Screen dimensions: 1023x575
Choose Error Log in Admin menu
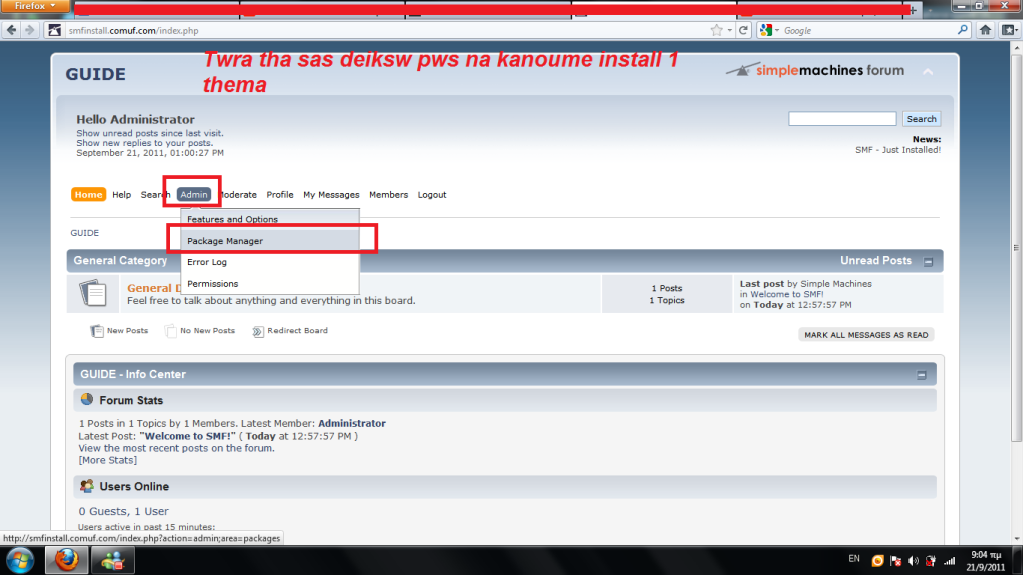point(207,262)
